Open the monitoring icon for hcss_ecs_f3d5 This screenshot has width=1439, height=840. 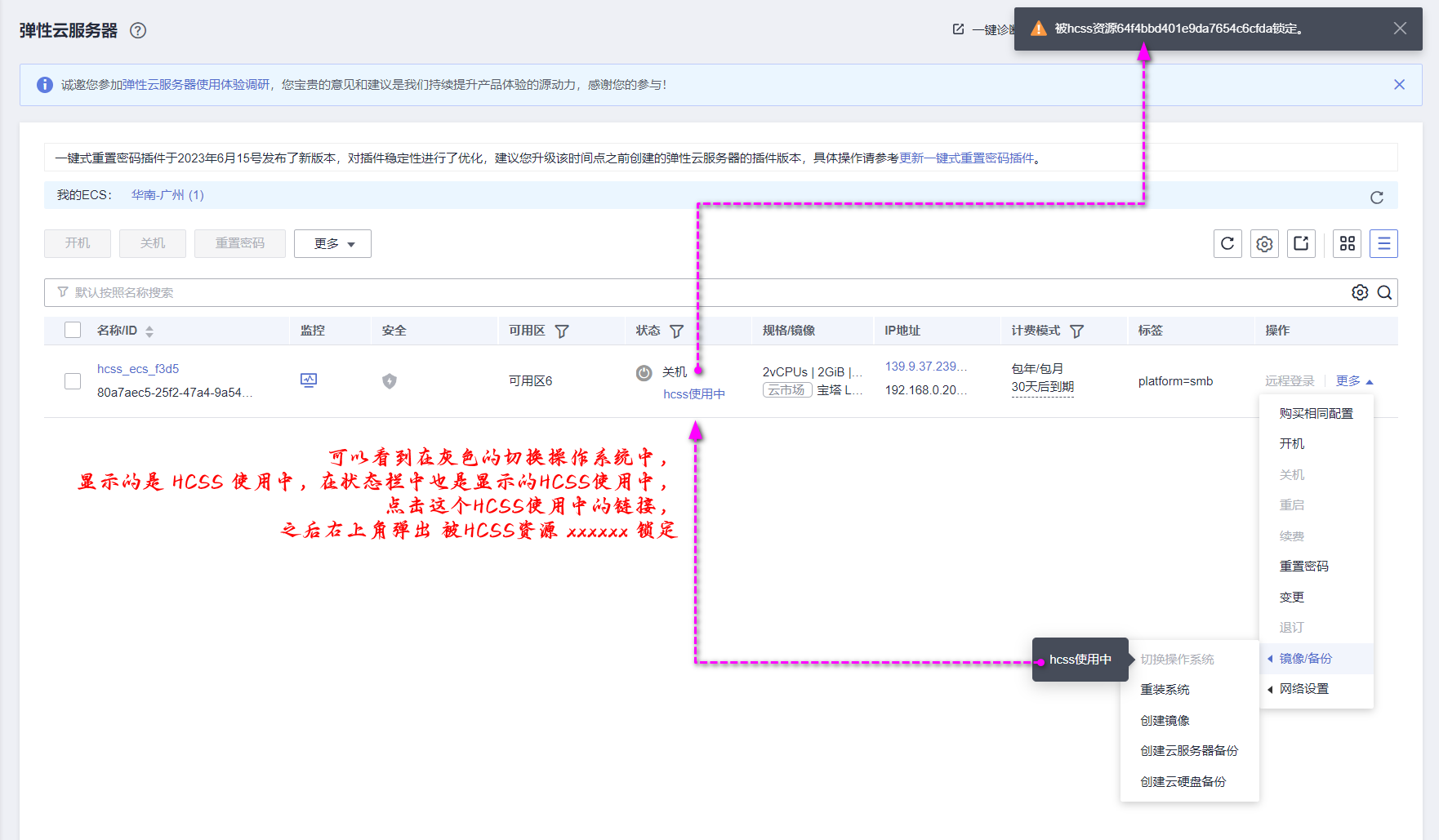[x=309, y=380]
